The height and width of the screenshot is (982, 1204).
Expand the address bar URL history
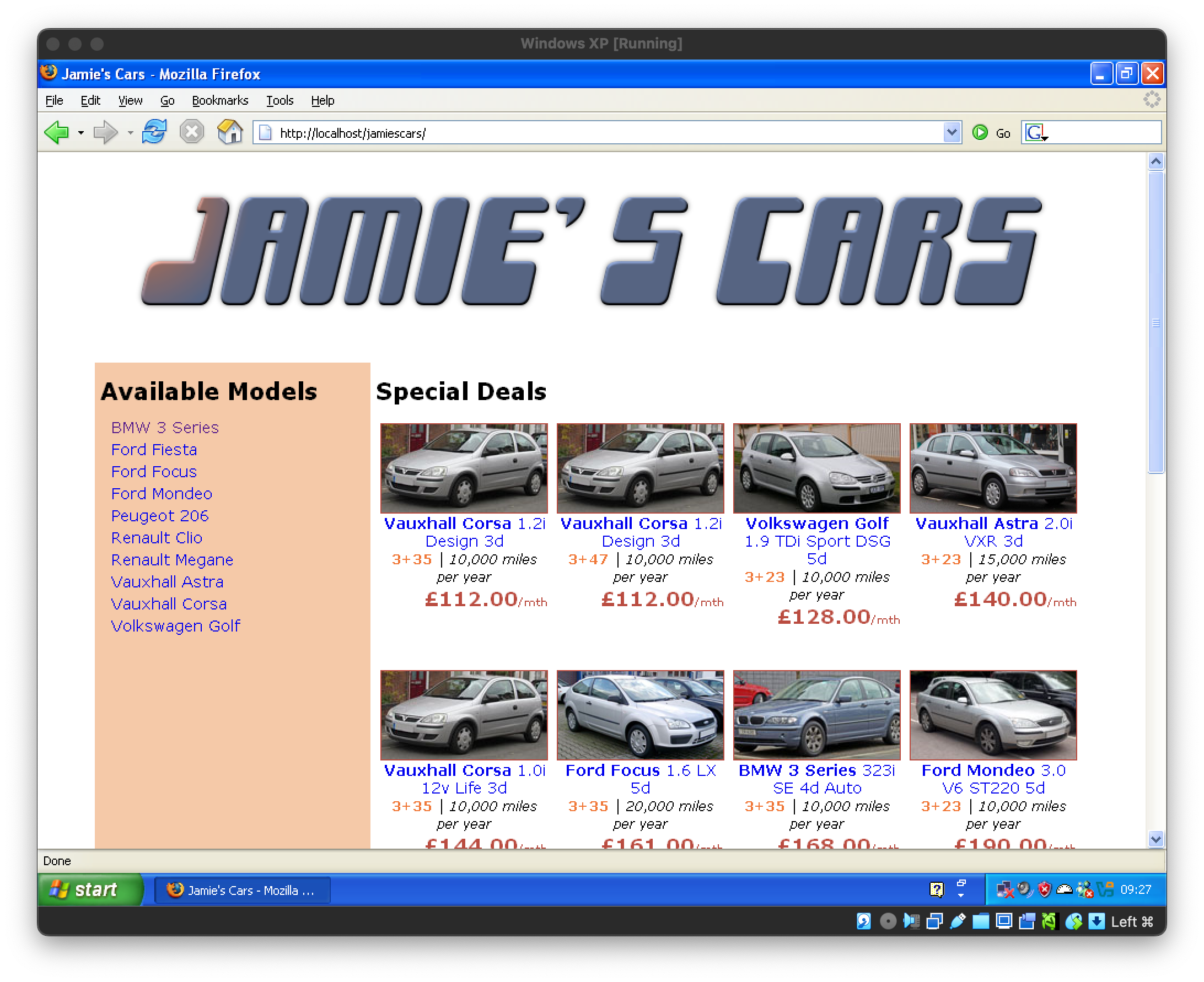[x=952, y=133]
